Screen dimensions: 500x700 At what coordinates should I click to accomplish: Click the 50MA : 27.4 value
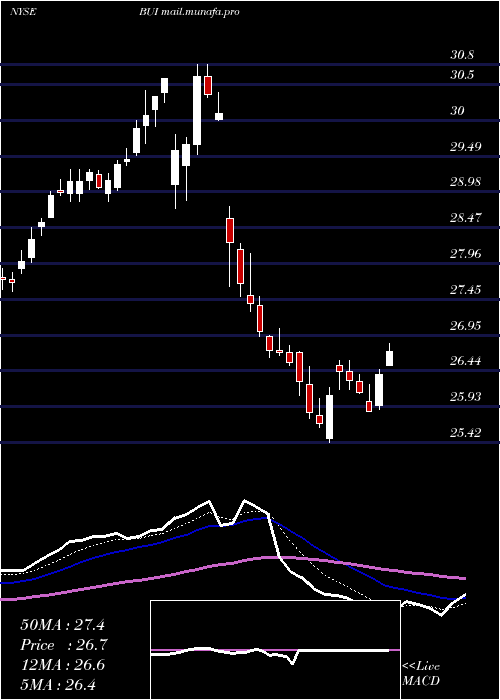[x=62, y=625]
